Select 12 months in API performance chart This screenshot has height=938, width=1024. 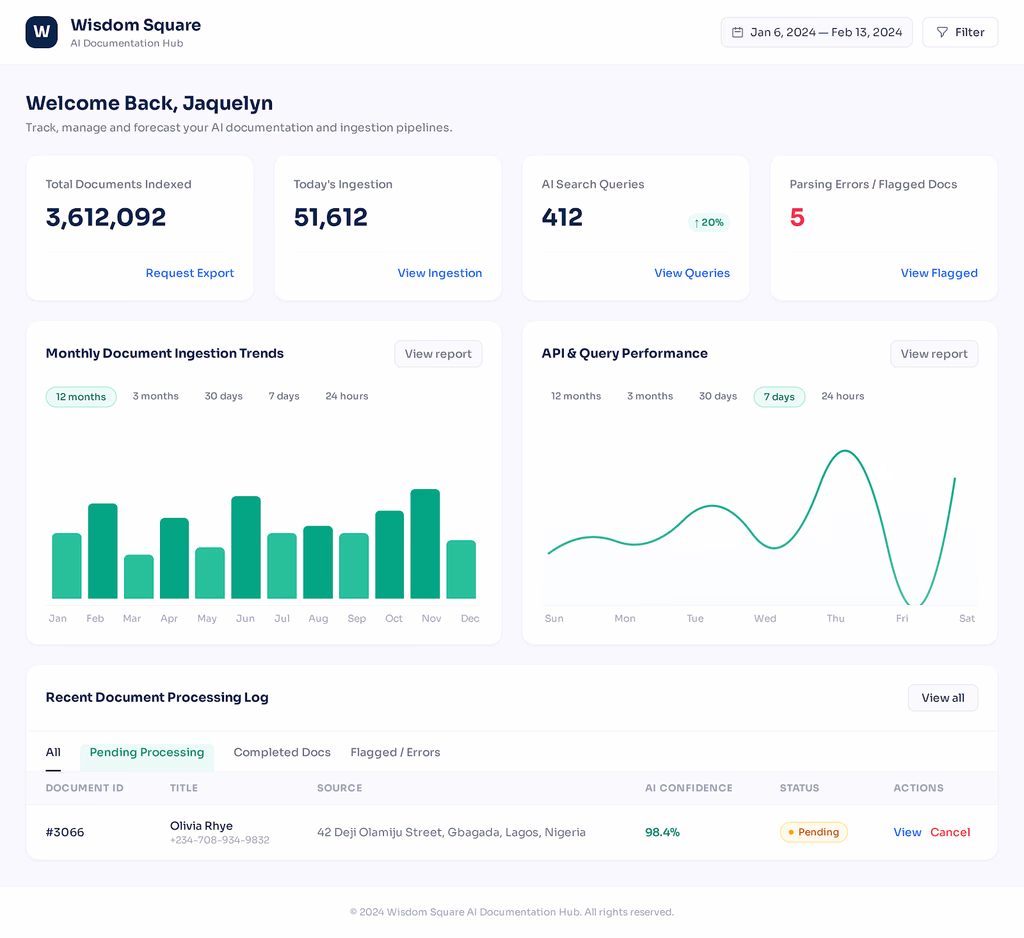[x=576, y=396]
